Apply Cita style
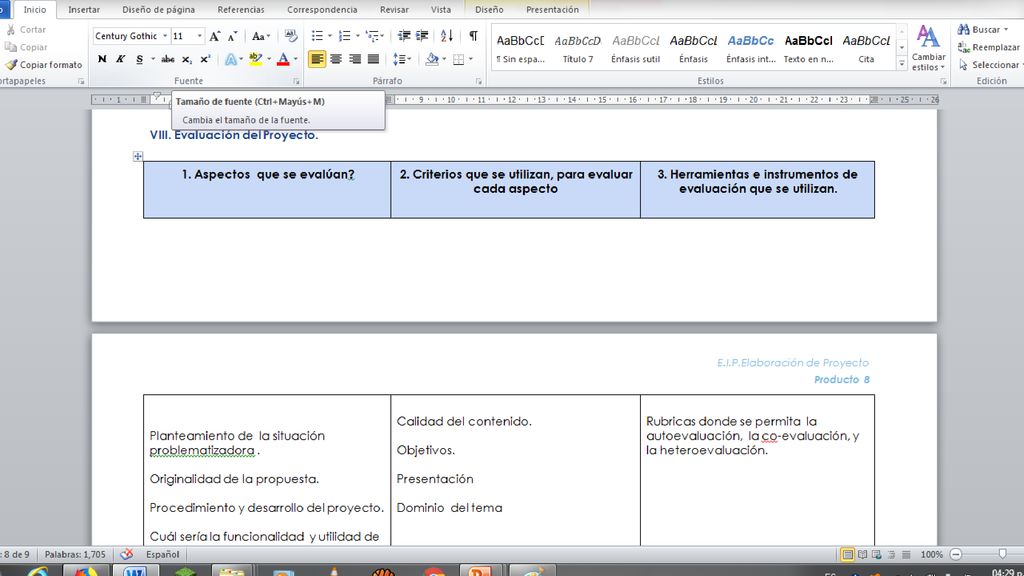The height and width of the screenshot is (576, 1024). 866,48
